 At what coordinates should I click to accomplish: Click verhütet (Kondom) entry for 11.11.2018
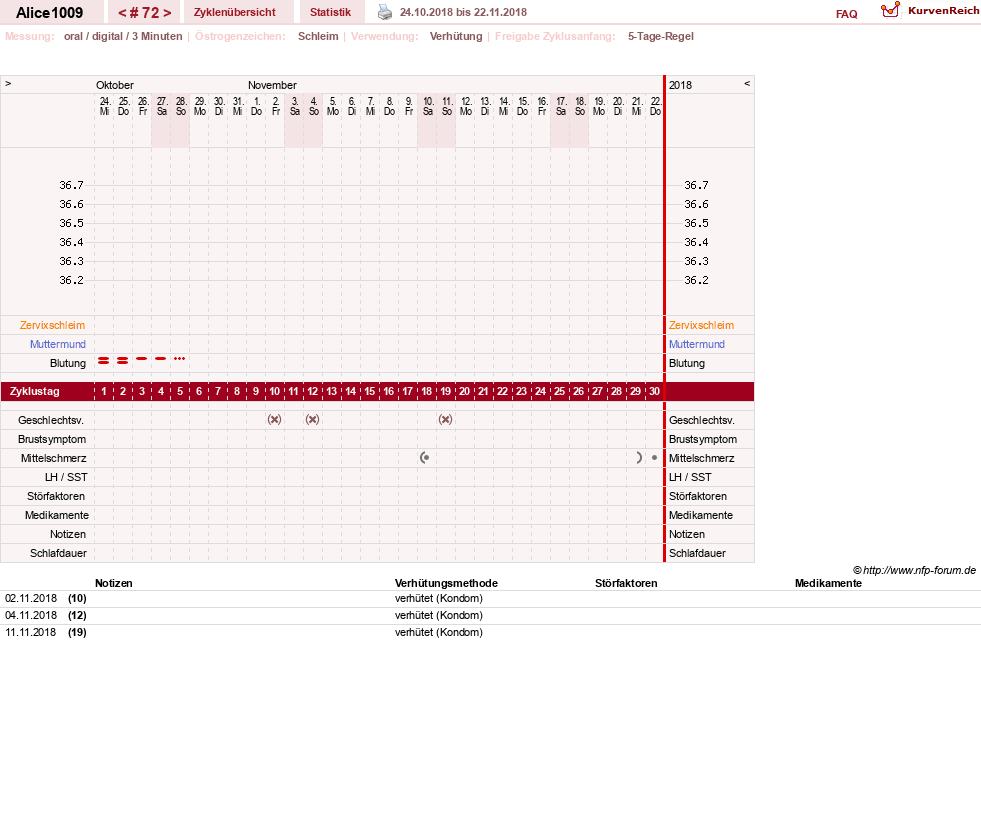coord(439,632)
